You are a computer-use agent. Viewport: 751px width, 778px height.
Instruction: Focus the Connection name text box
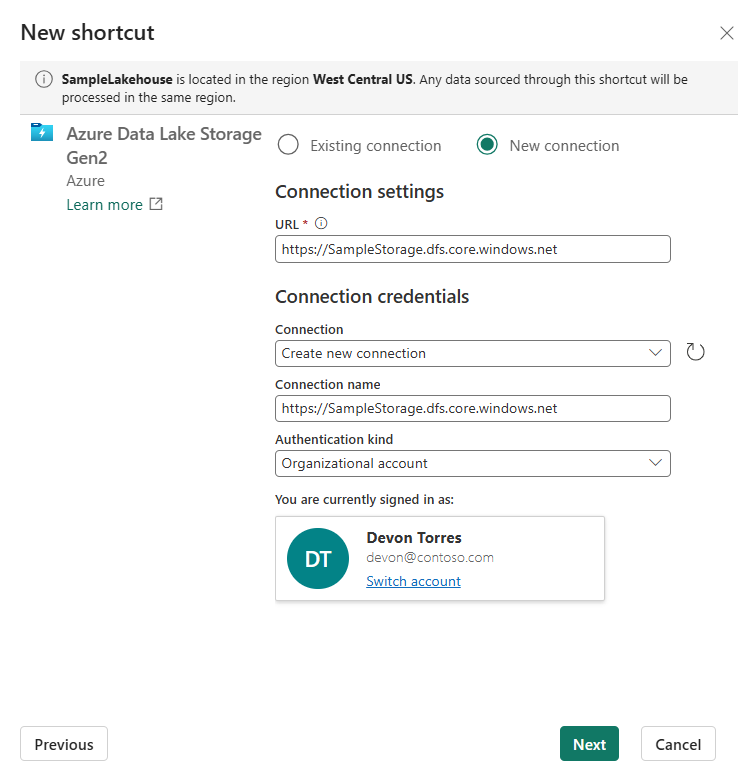472,408
